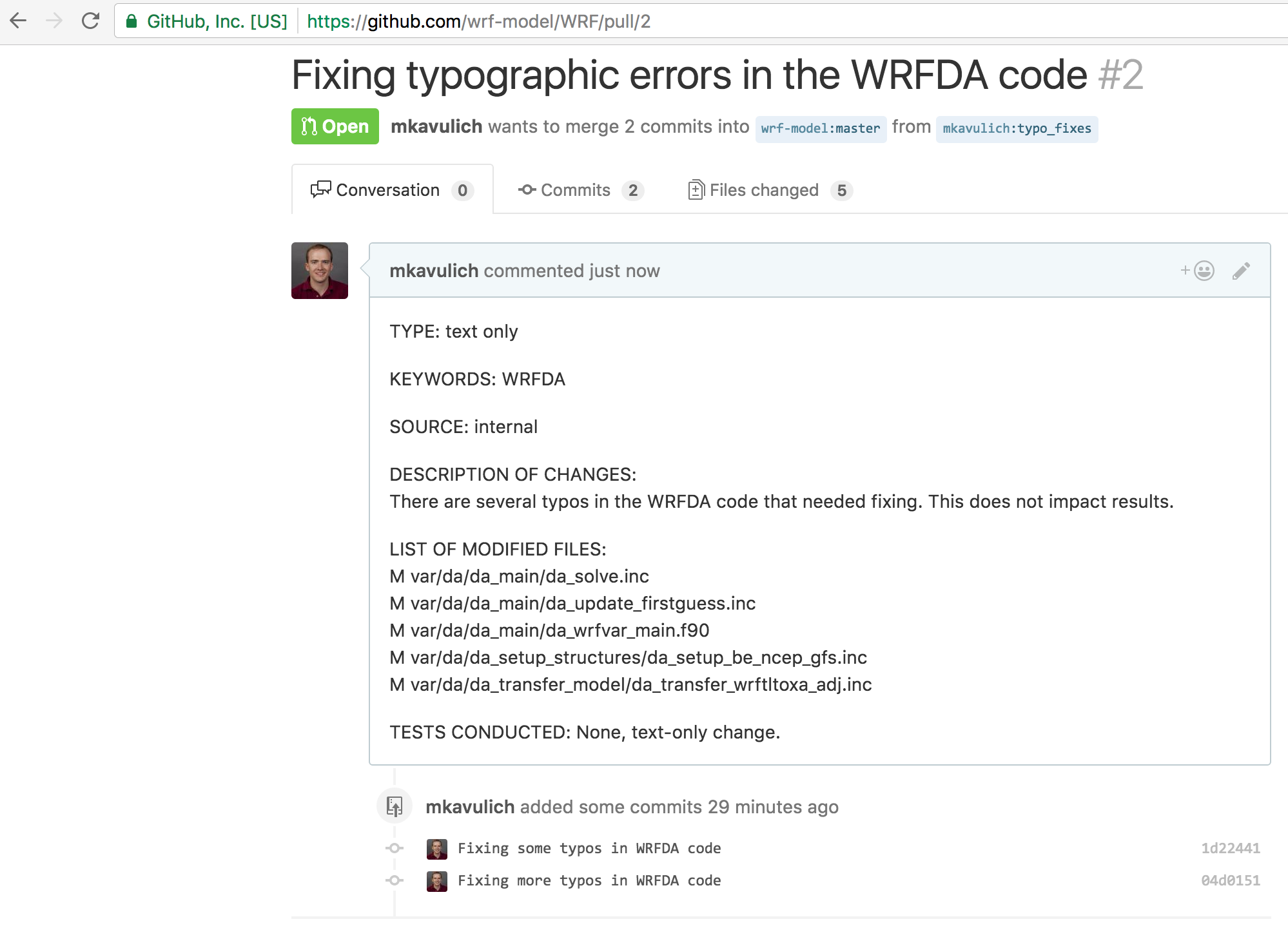Open 'Fixing some typos in WRFDA code' commit
The image size is (1288, 937).
(x=589, y=848)
